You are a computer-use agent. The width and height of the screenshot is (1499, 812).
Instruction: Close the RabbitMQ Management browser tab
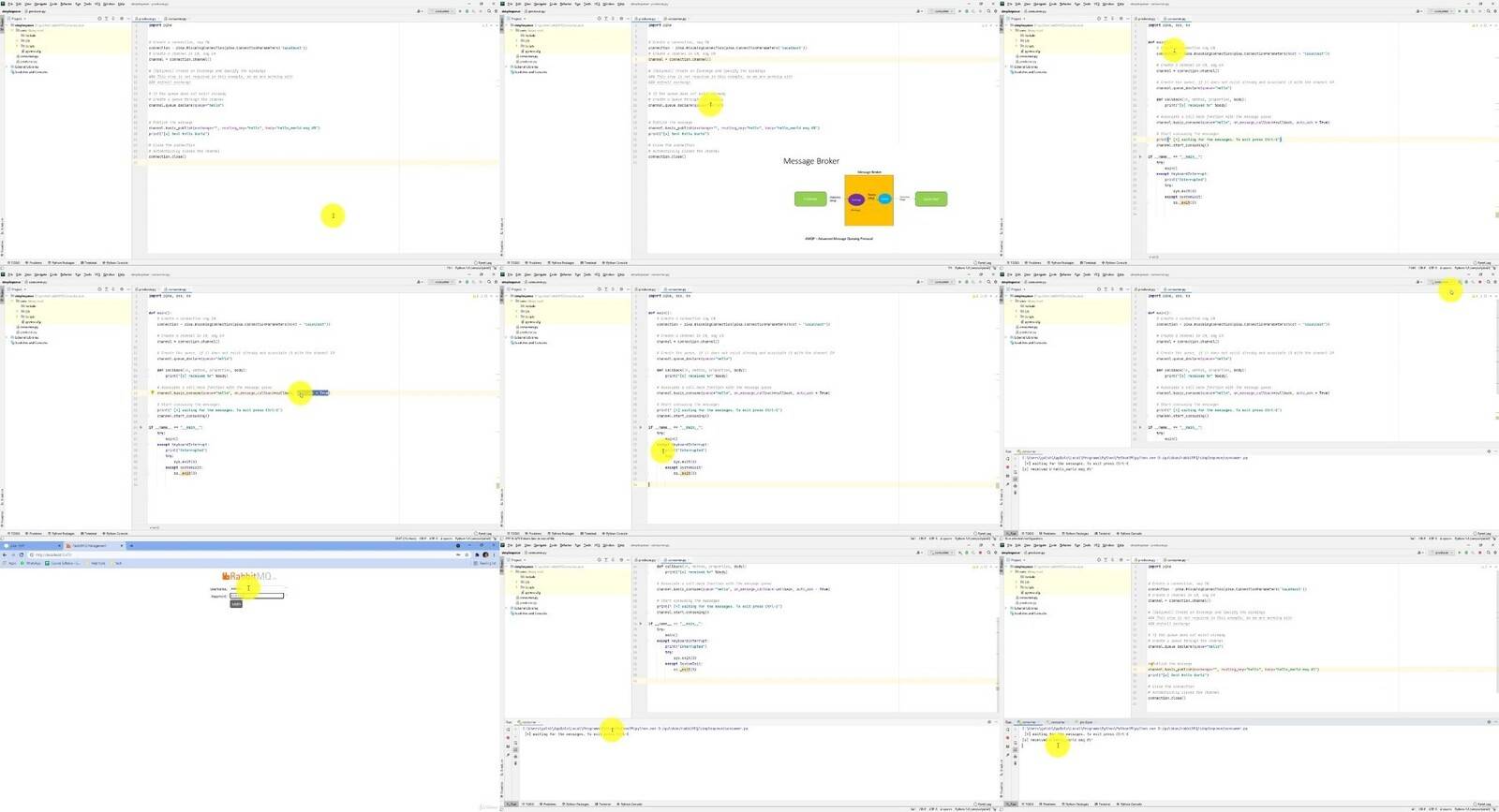121,545
